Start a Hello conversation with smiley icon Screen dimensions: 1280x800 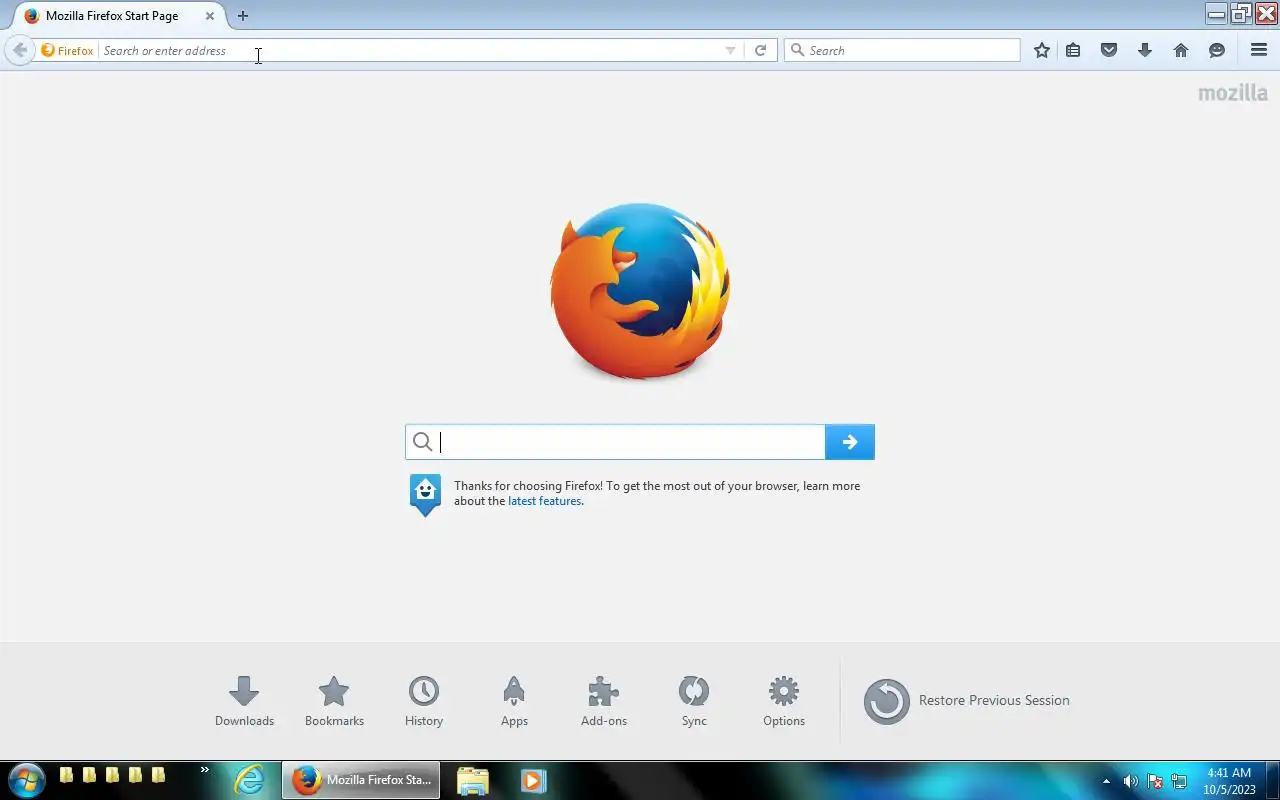(1217, 50)
